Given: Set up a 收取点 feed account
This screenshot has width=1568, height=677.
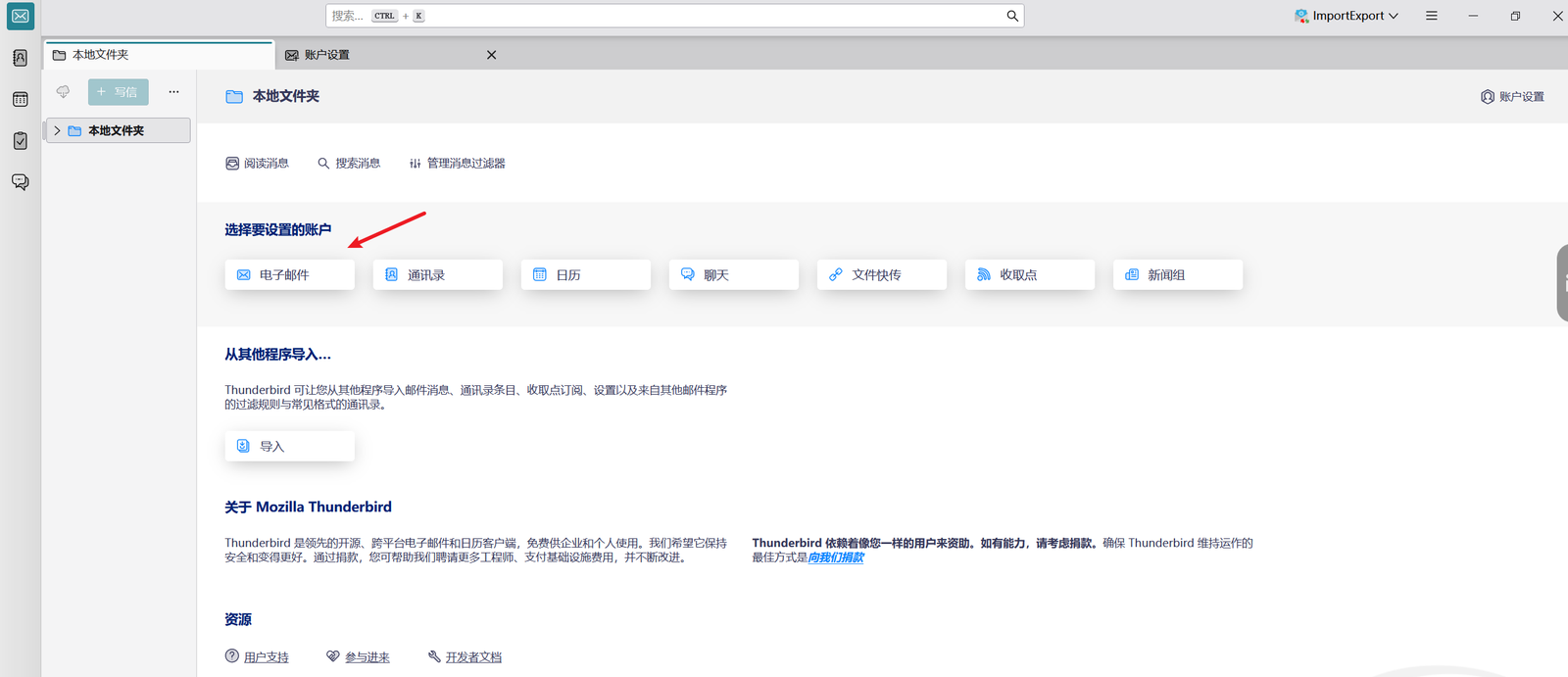Looking at the screenshot, I should (1030, 274).
